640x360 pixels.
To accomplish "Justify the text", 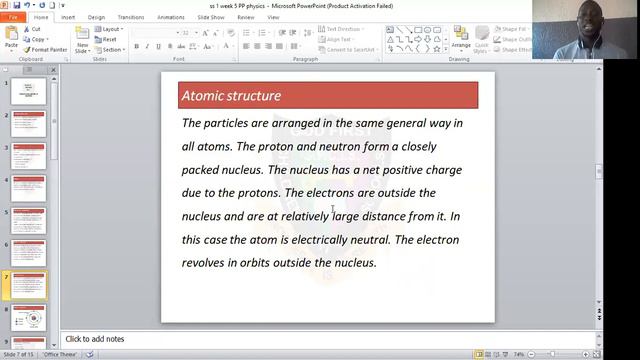I will (x=279, y=46).
